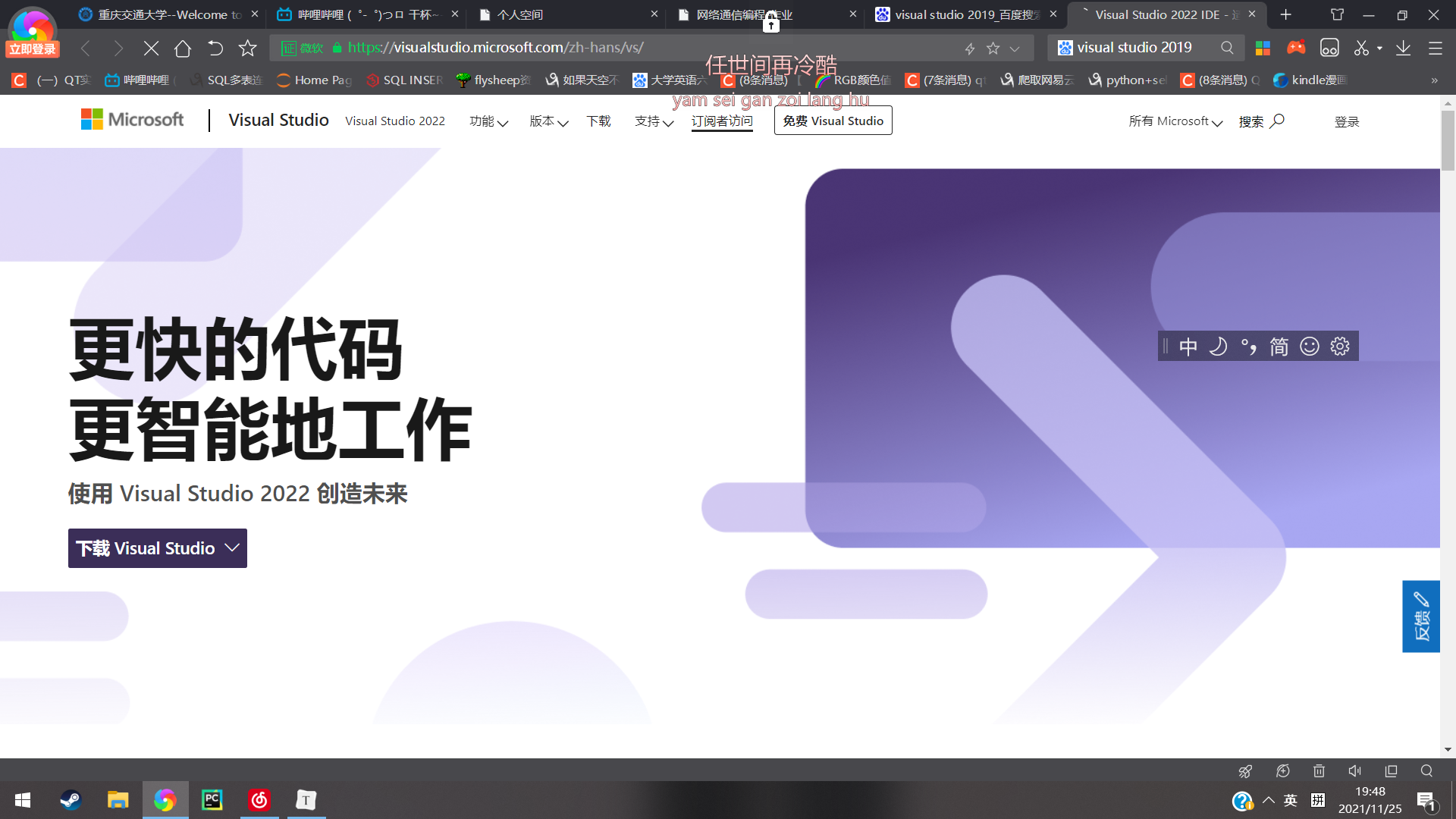The image size is (1456, 819).
Task: Stop loading the page
Action: pos(151,49)
